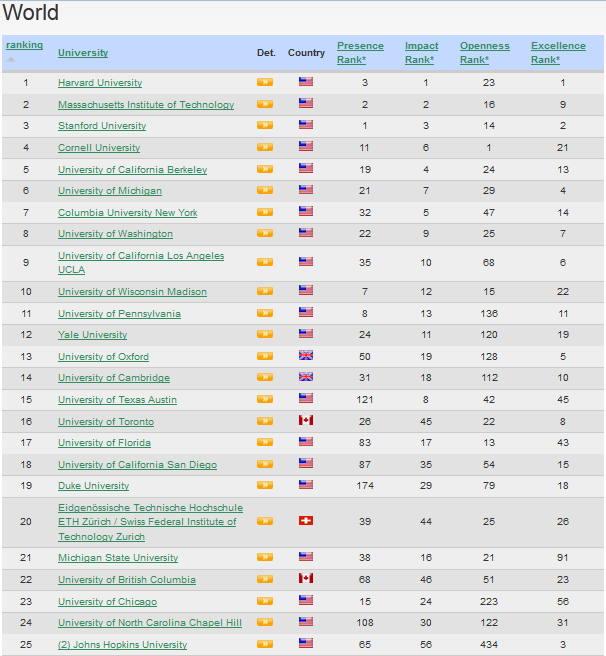
Task: Open details icon for Johns Hopkins University
Action: [265, 644]
